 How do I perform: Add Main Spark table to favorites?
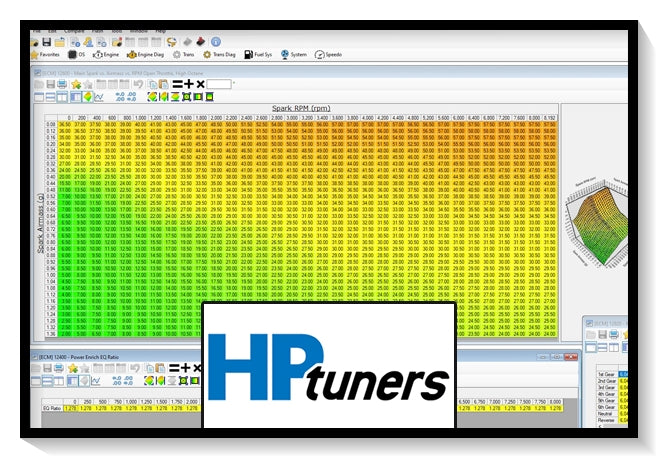point(76,84)
